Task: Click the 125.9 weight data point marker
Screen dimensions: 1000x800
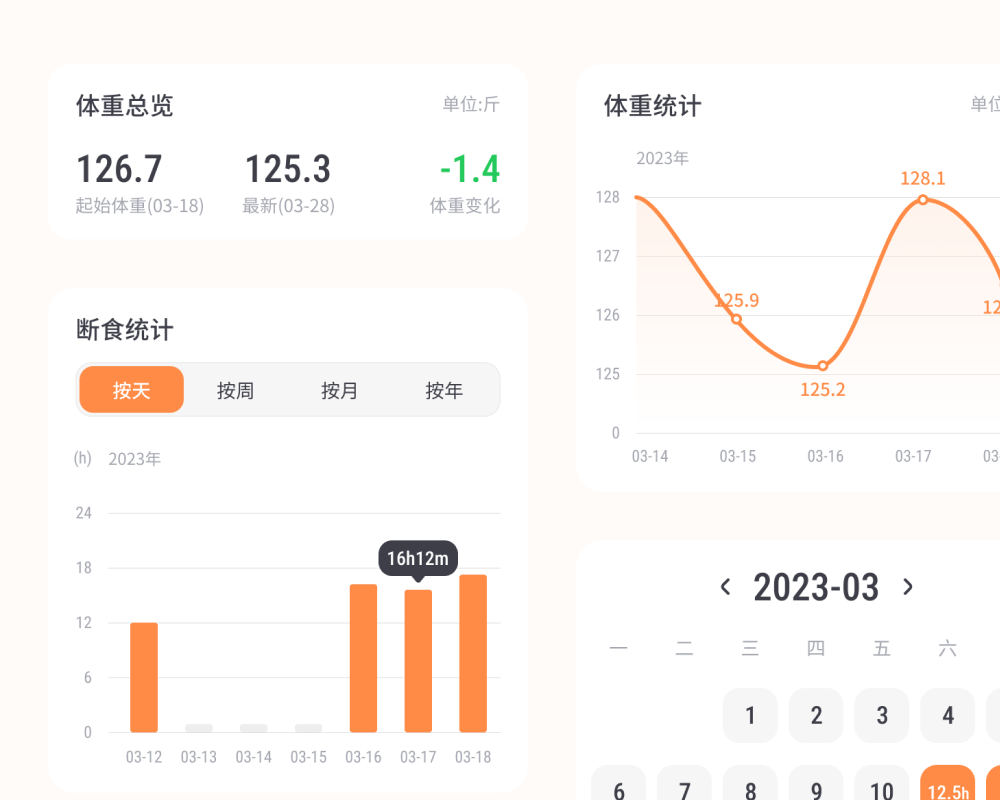Action: pos(736,318)
